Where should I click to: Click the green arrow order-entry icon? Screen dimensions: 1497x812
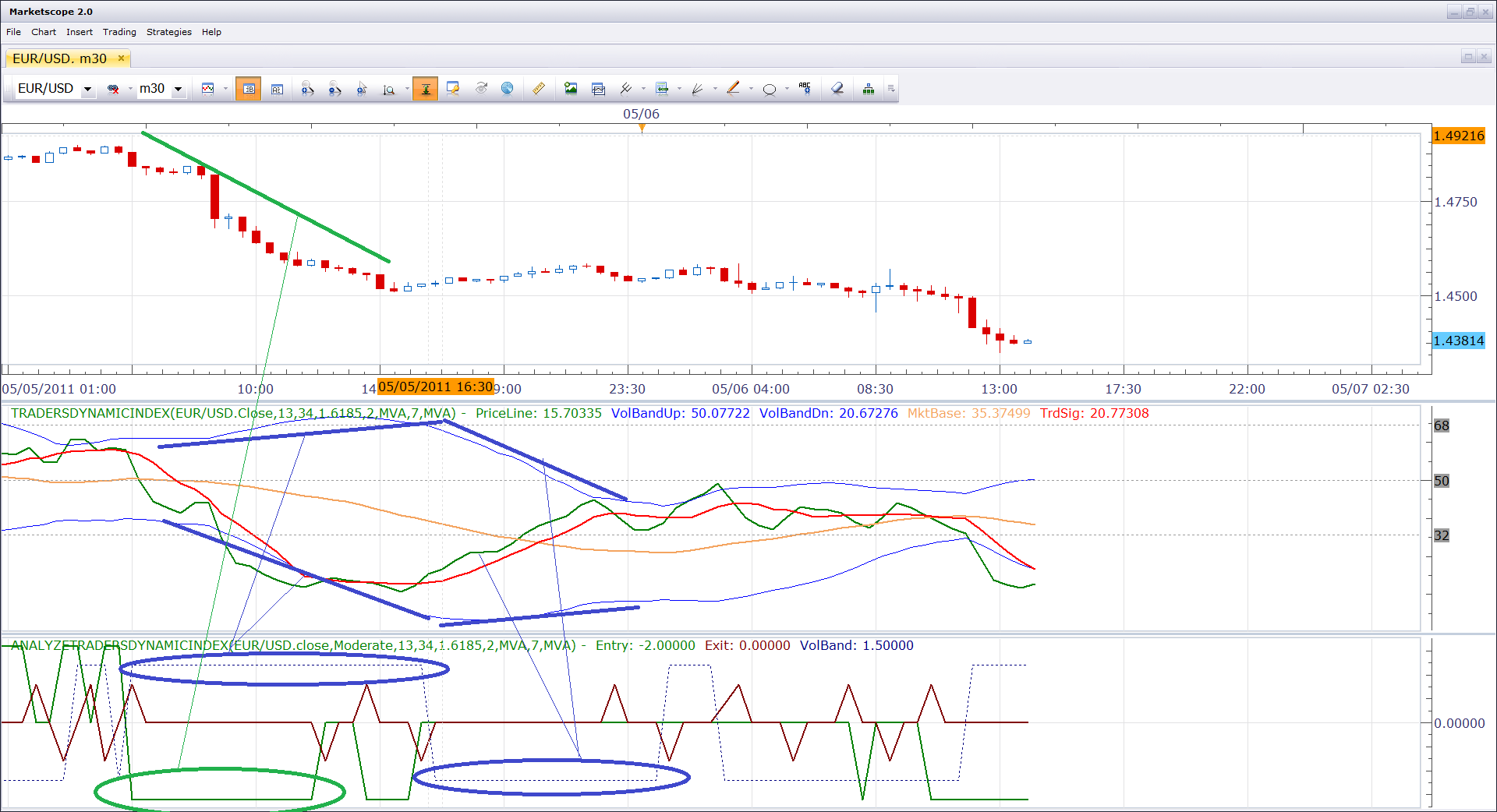(662, 89)
